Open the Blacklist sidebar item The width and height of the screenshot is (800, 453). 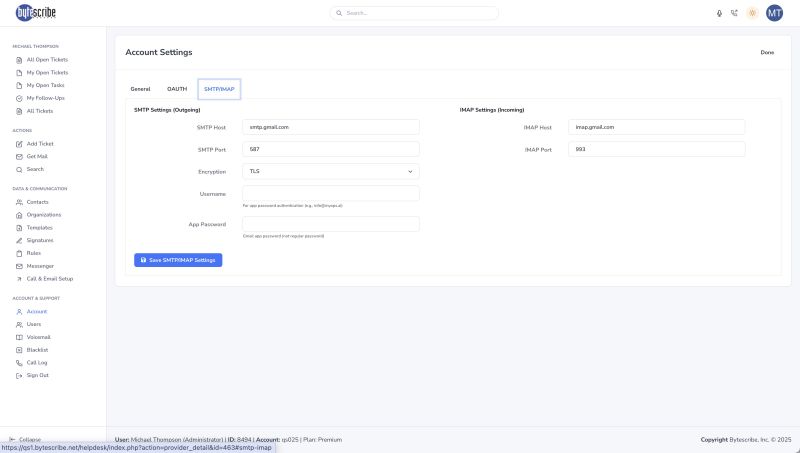37,350
